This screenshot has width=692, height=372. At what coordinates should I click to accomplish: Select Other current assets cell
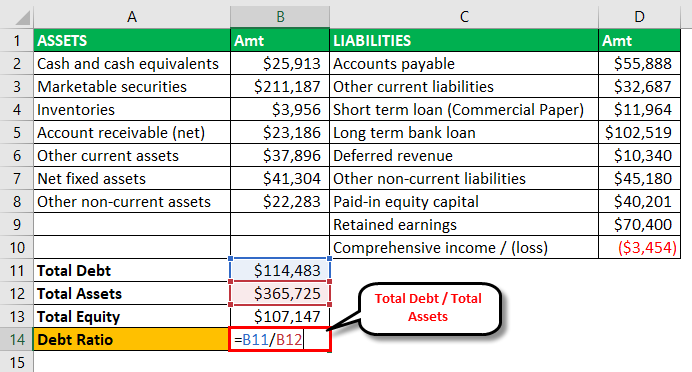(x=132, y=155)
